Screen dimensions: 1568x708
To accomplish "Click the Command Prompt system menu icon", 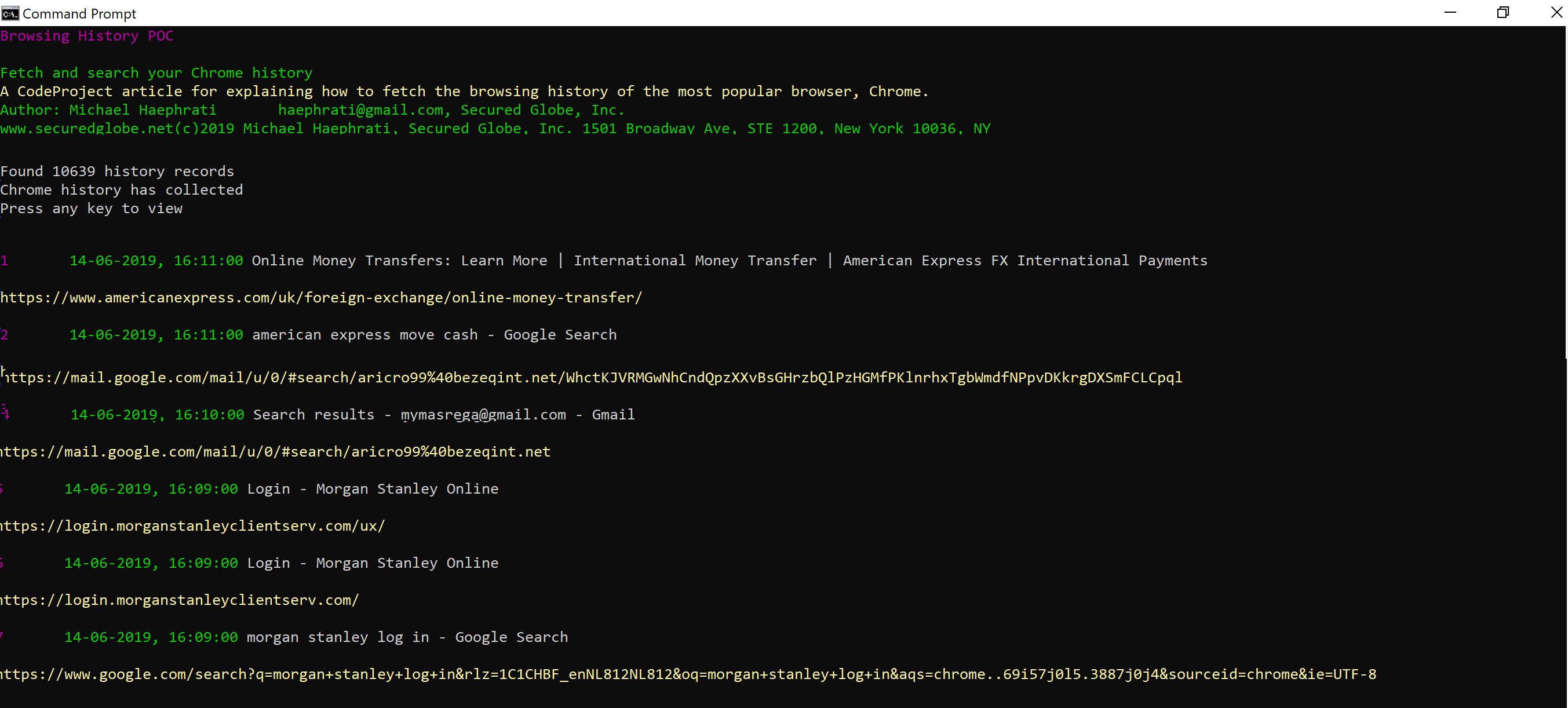I will [x=10, y=13].
